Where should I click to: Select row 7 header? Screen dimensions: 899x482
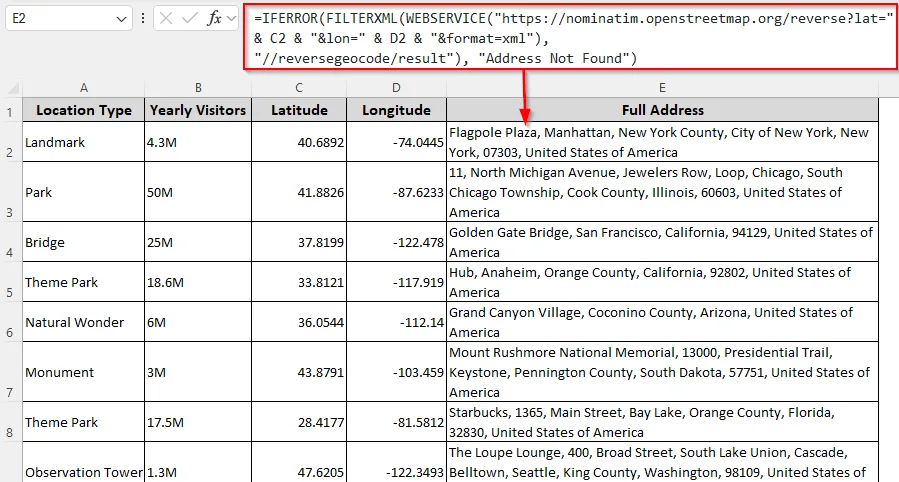(x=10, y=372)
